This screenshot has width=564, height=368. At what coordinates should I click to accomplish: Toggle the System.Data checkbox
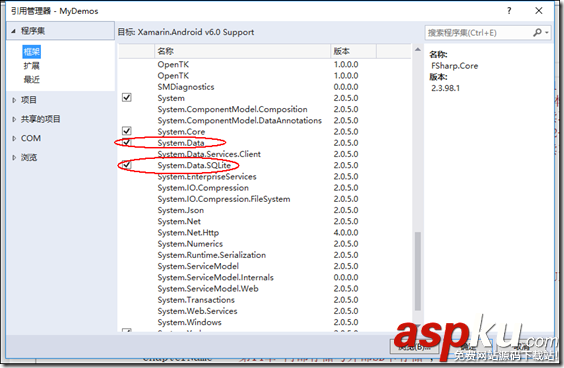(x=127, y=142)
